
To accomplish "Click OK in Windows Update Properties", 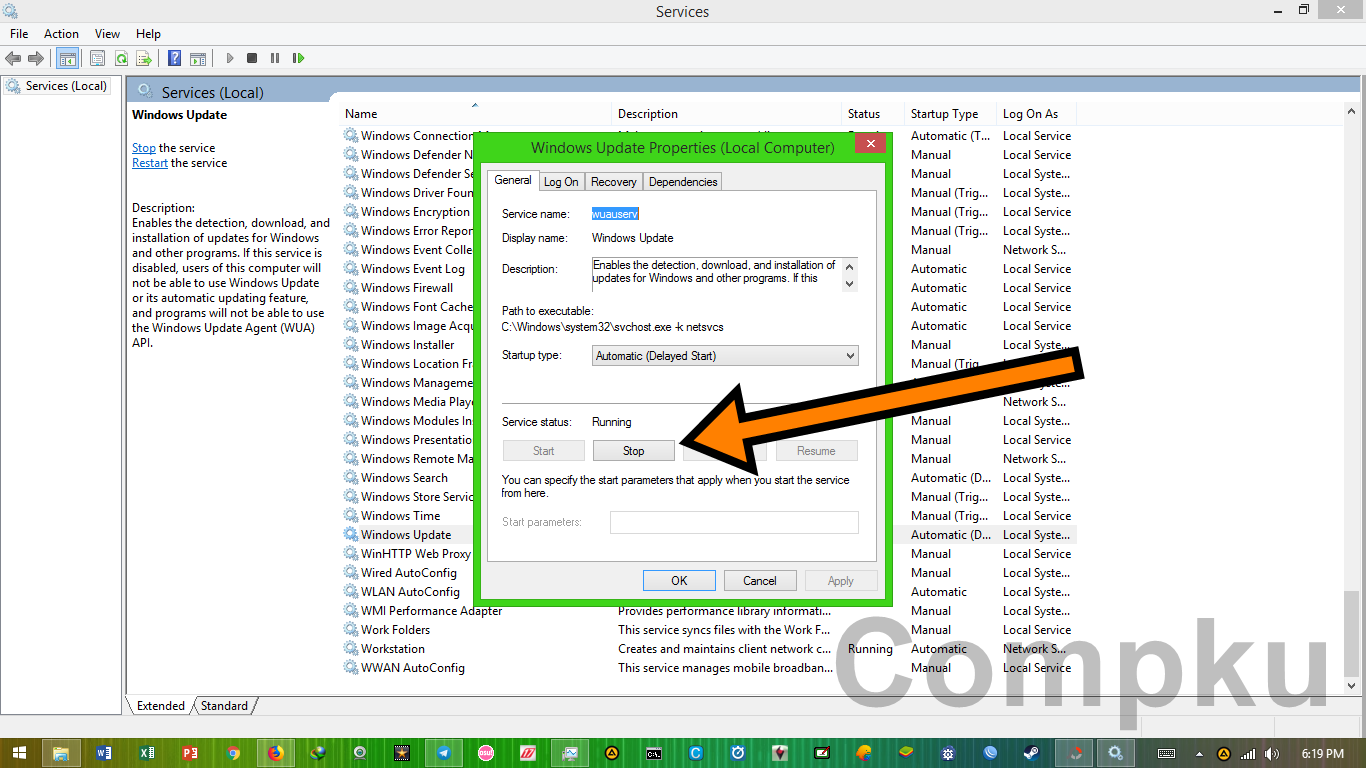I will pos(679,581).
